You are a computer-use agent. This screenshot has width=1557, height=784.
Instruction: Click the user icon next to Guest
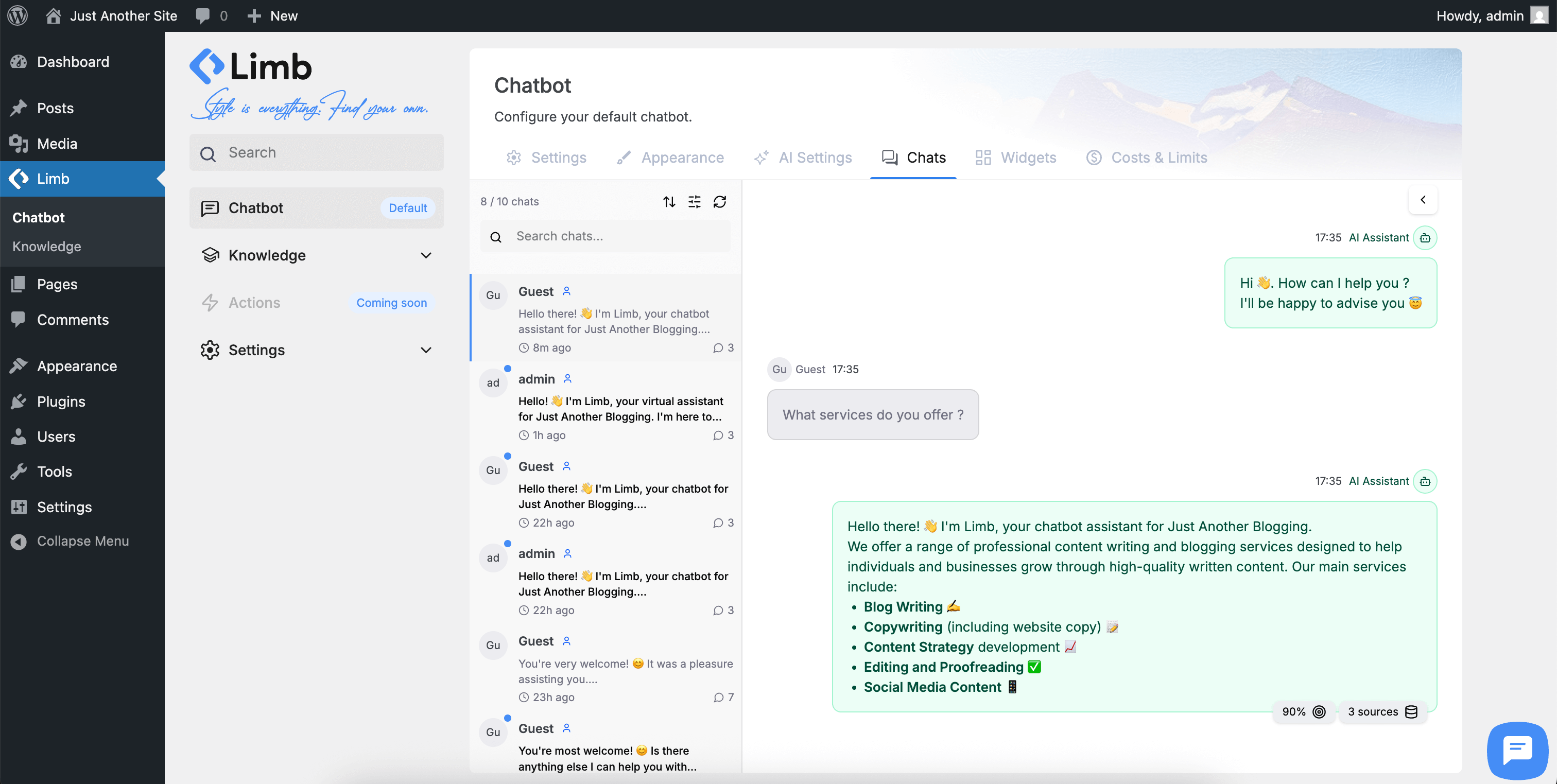coord(566,291)
